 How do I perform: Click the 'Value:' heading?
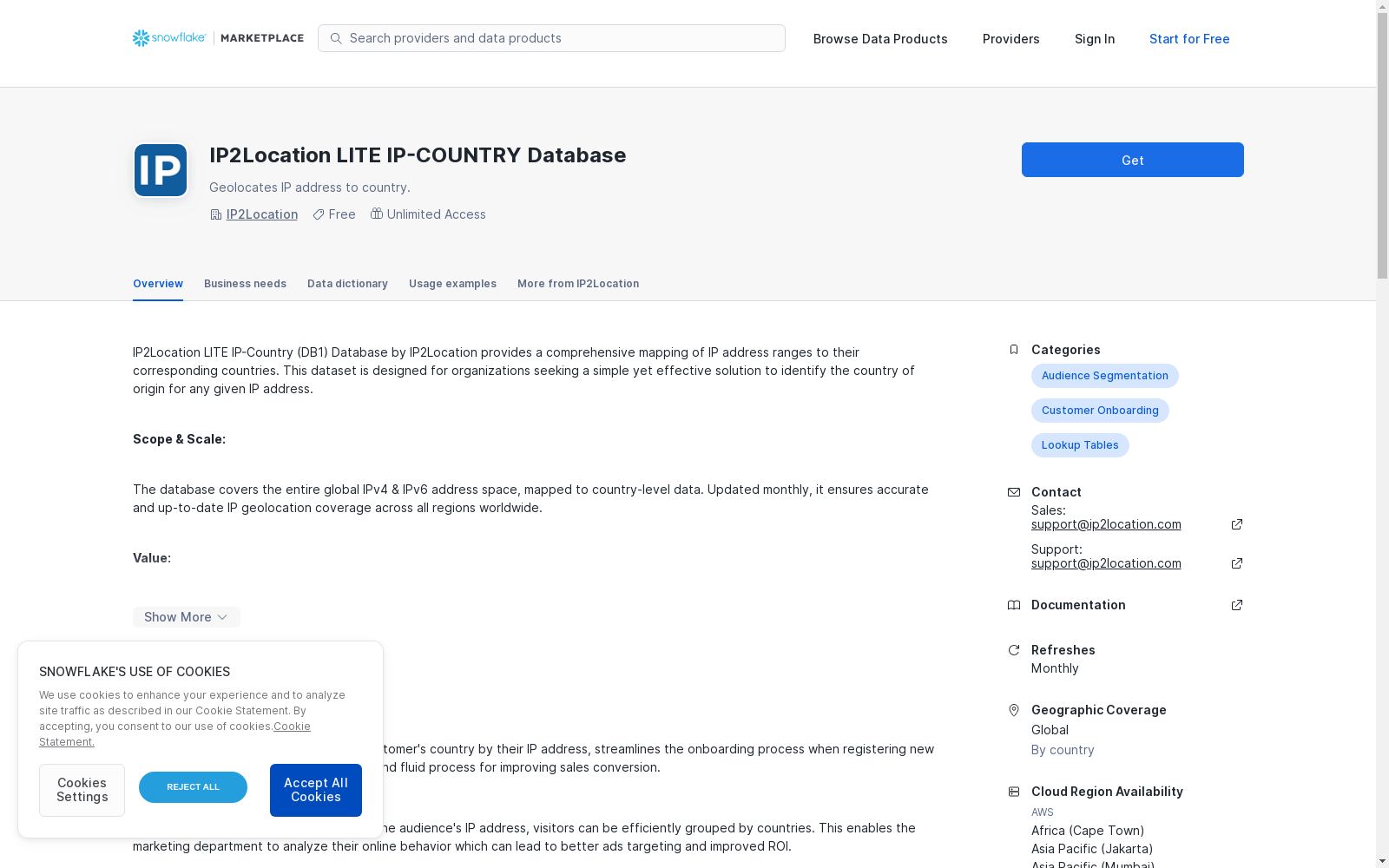[x=152, y=558]
